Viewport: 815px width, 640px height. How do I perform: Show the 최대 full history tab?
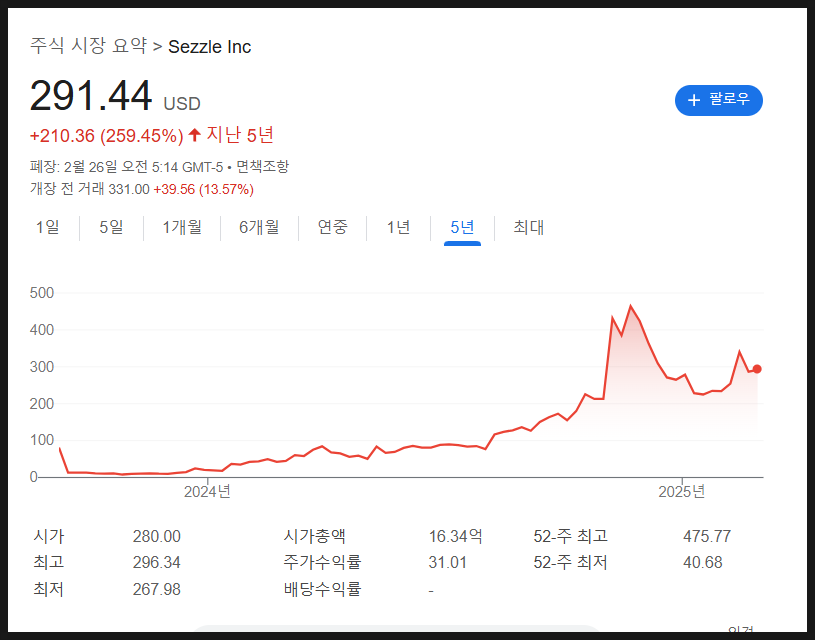point(528,227)
